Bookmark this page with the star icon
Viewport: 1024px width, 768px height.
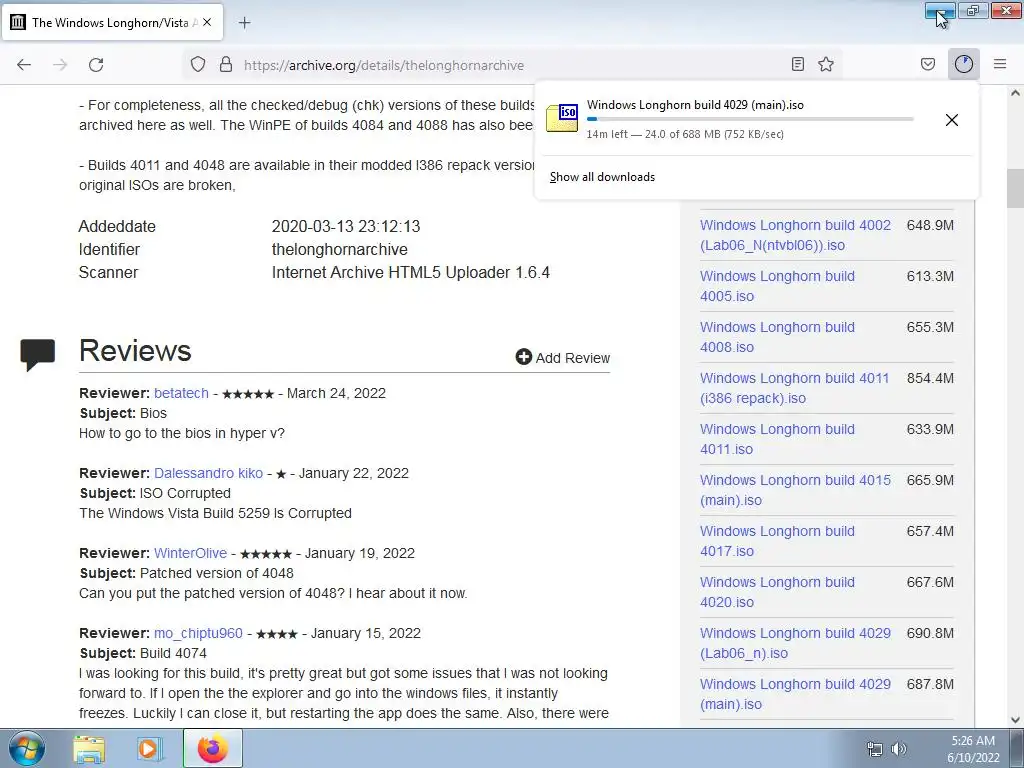(826, 64)
